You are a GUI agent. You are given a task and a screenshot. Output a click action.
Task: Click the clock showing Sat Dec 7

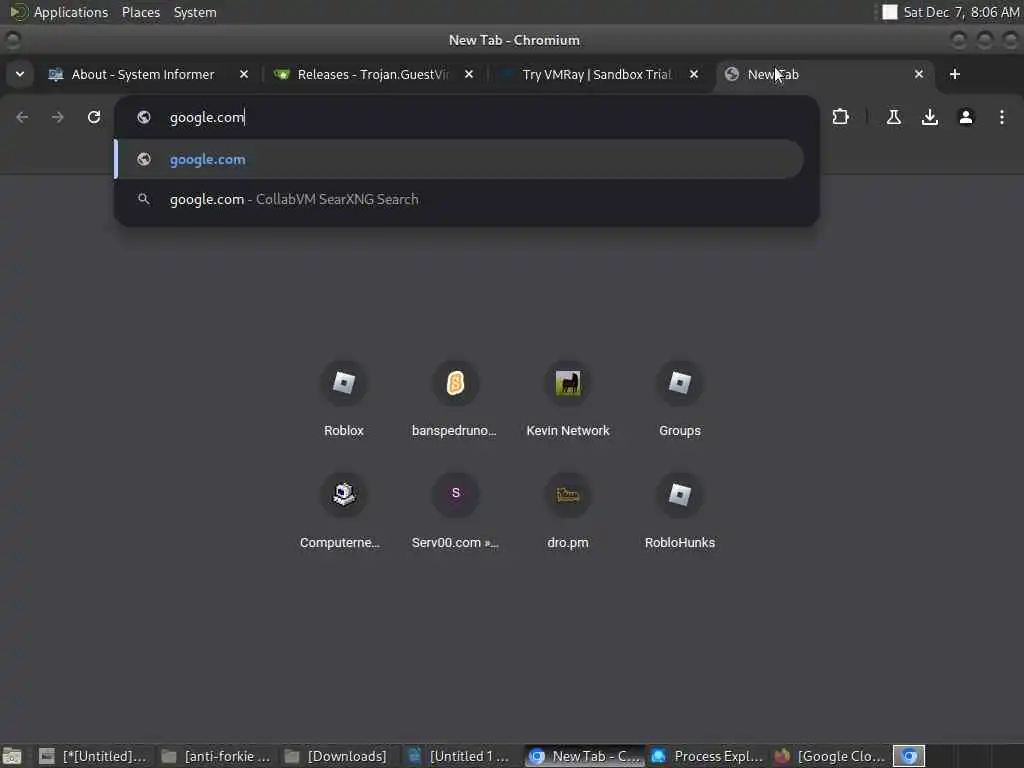(961, 12)
